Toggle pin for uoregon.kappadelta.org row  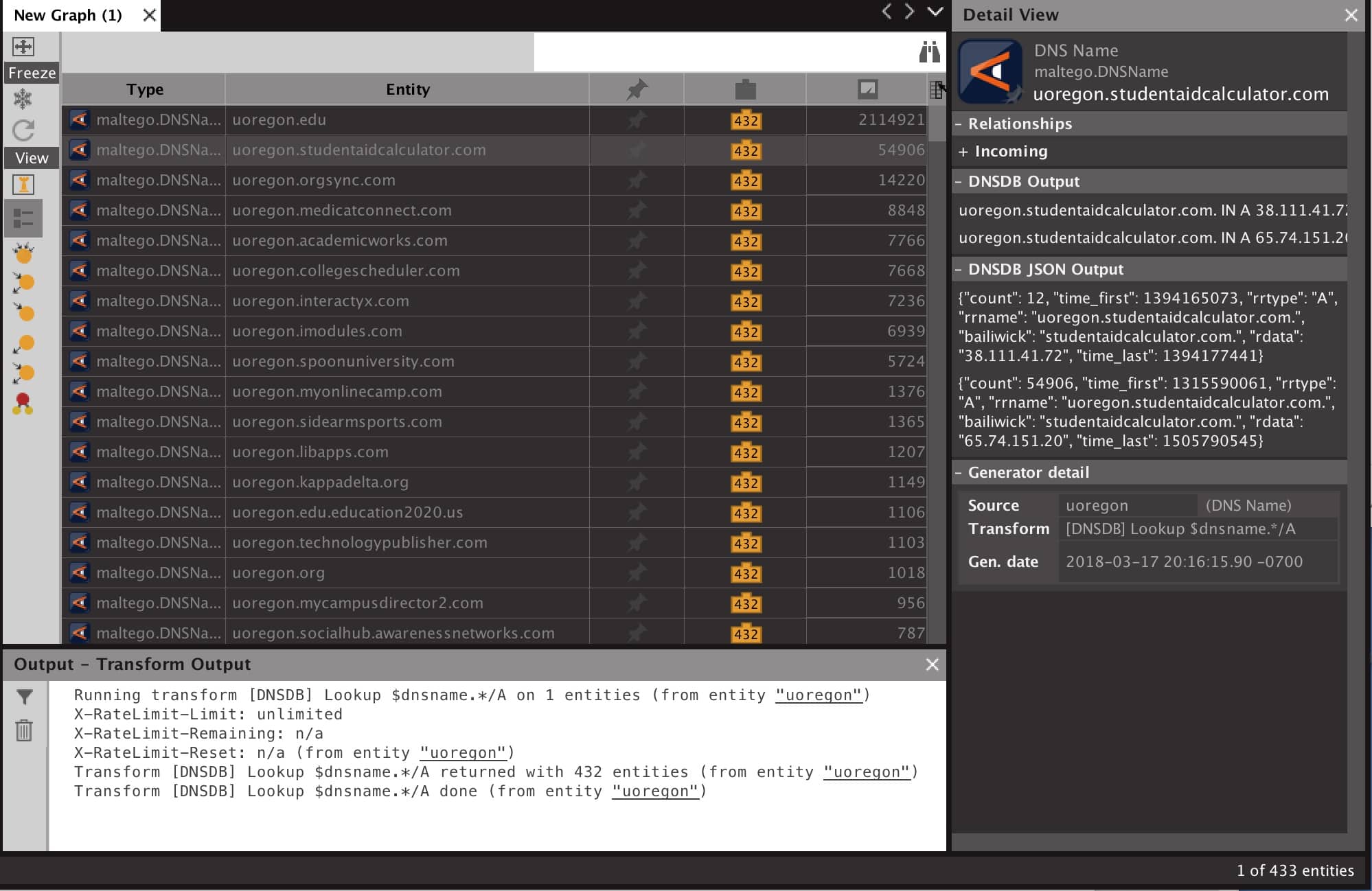[637, 482]
